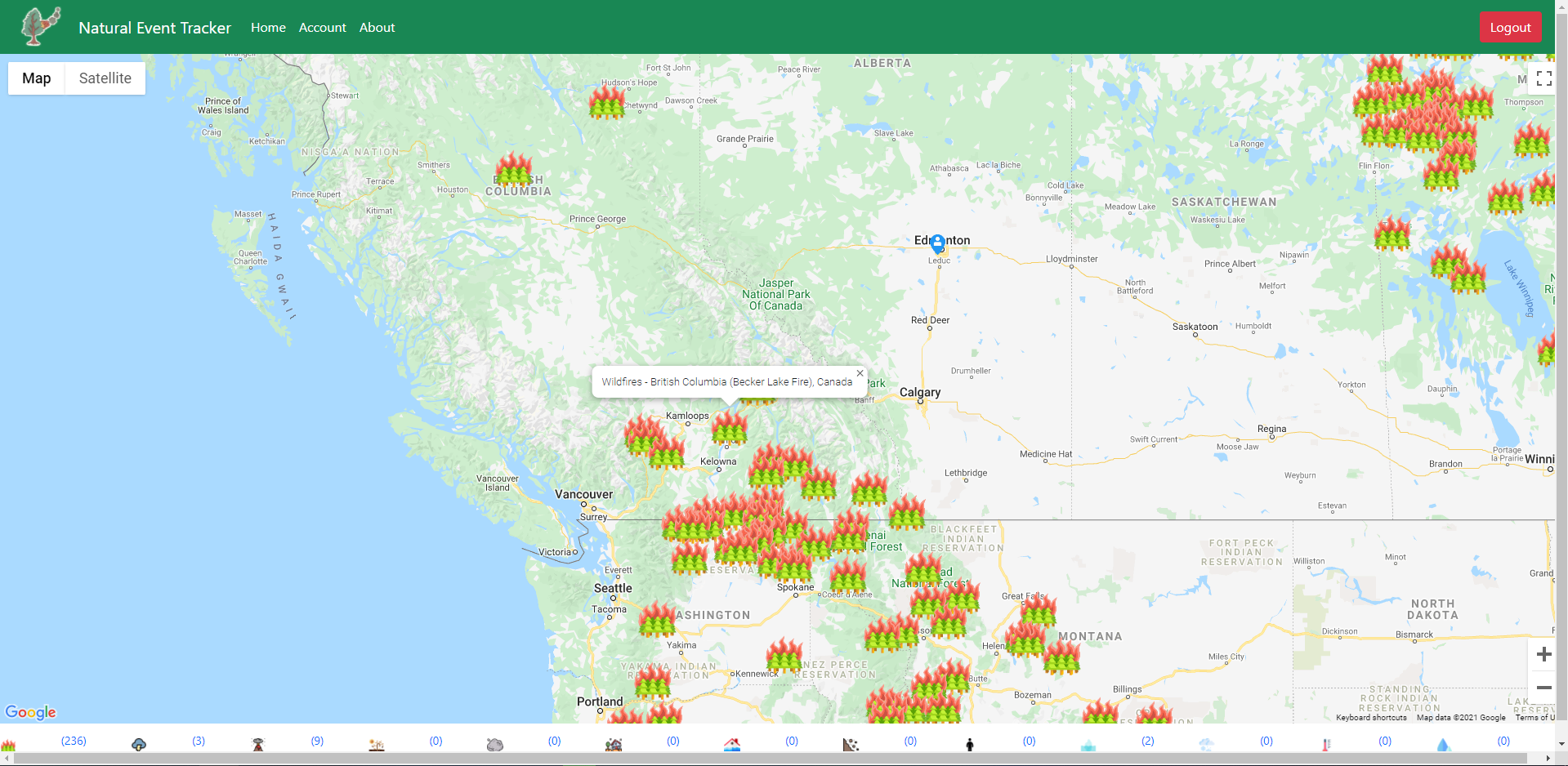Screen dimensions: 1568x766
Task: Click the Kamloops city label
Action: [687, 416]
